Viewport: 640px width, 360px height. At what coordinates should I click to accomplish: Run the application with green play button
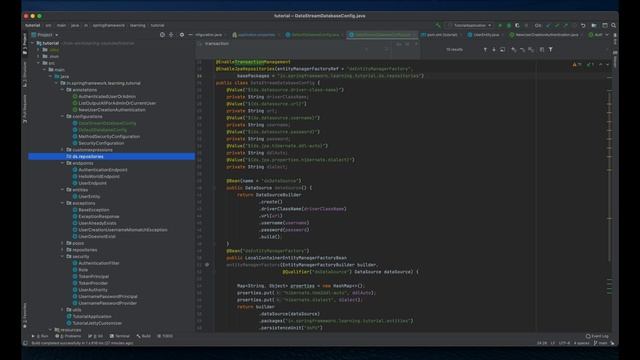(x=500, y=25)
